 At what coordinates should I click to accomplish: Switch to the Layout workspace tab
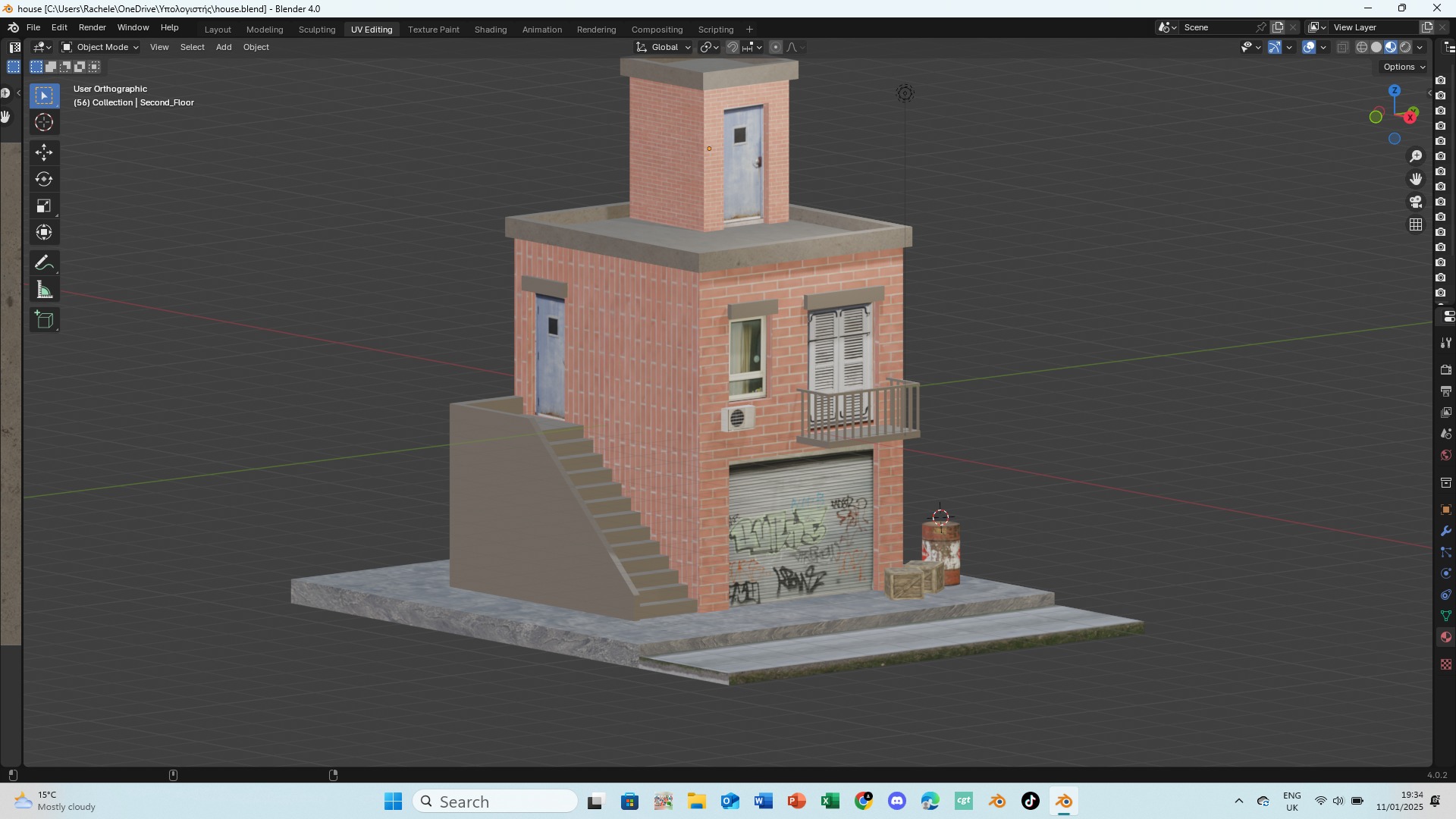[218, 30]
